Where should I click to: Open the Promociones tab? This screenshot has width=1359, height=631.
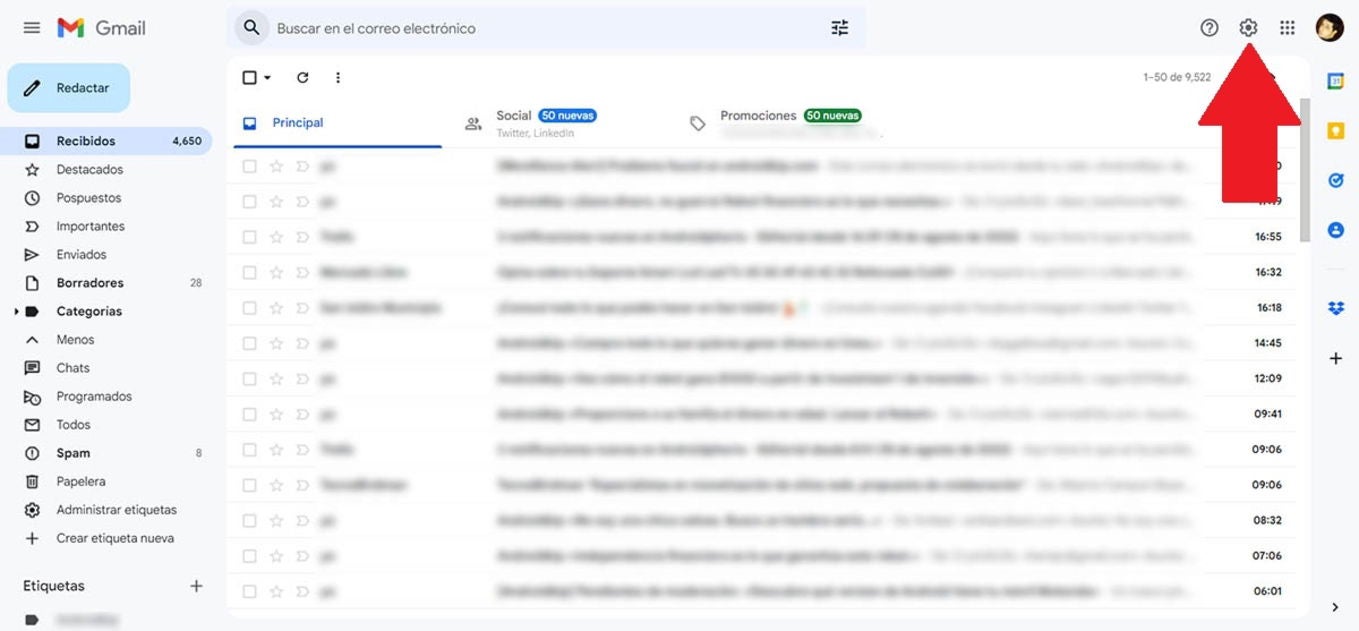click(758, 116)
